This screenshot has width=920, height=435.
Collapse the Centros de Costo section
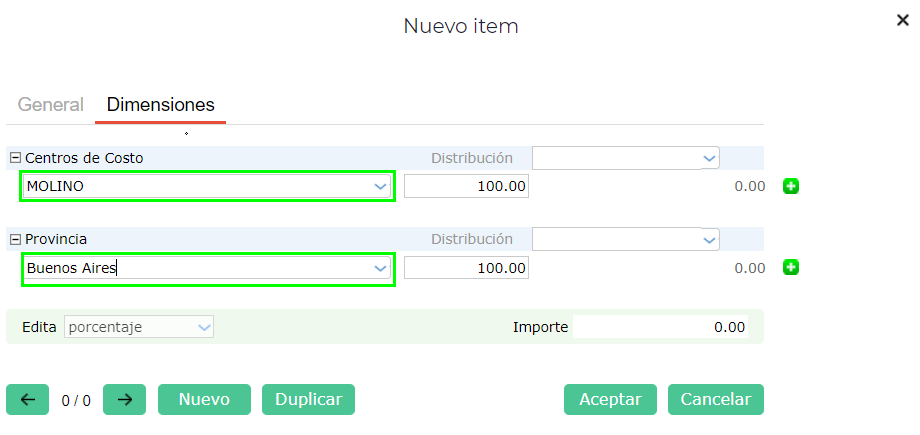click(15, 158)
